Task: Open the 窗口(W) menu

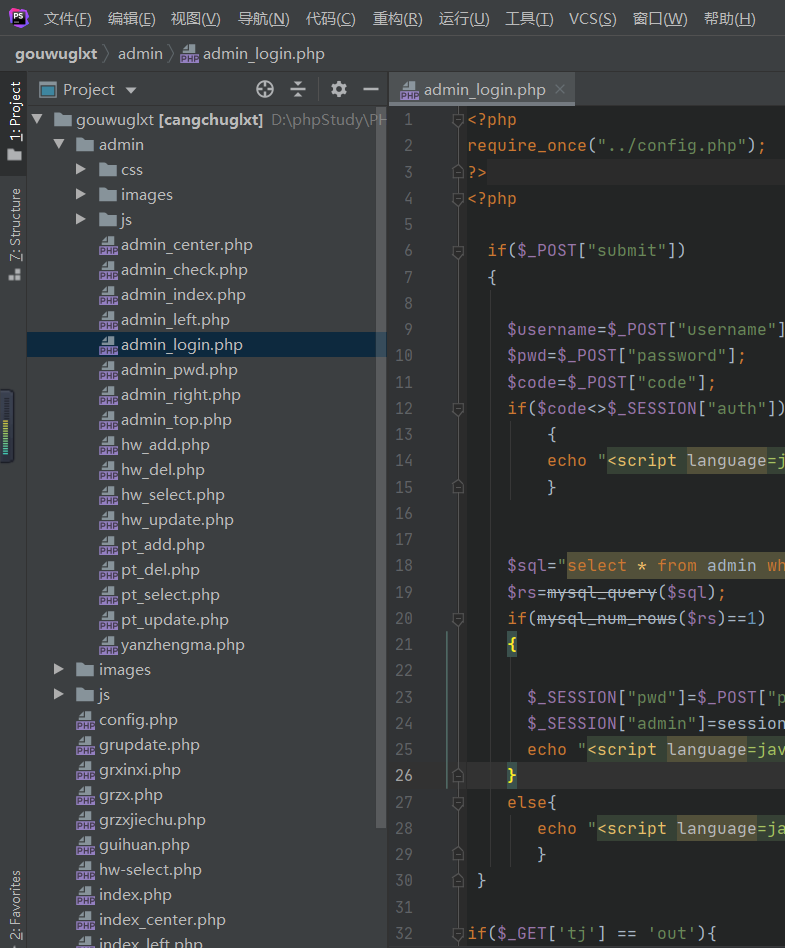Action: [660, 19]
